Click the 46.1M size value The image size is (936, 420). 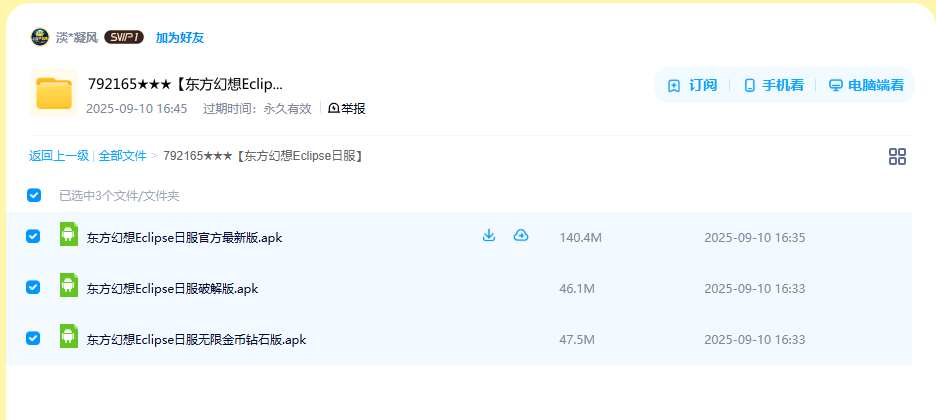[x=577, y=289]
